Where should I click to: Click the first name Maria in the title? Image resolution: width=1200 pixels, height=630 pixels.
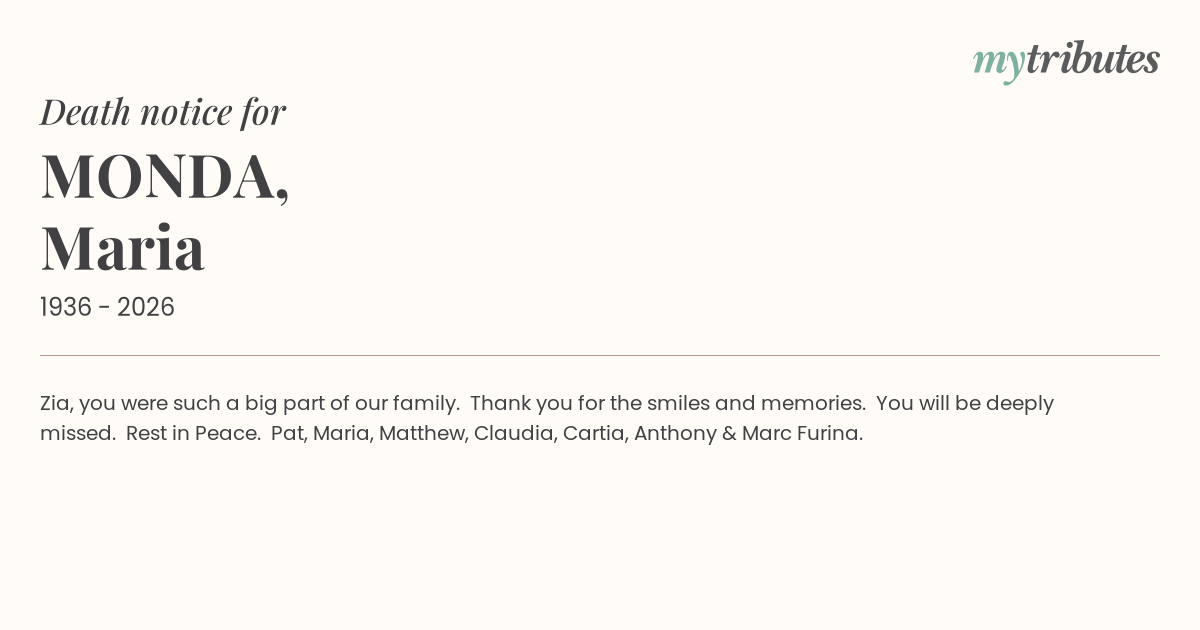[x=123, y=249]
